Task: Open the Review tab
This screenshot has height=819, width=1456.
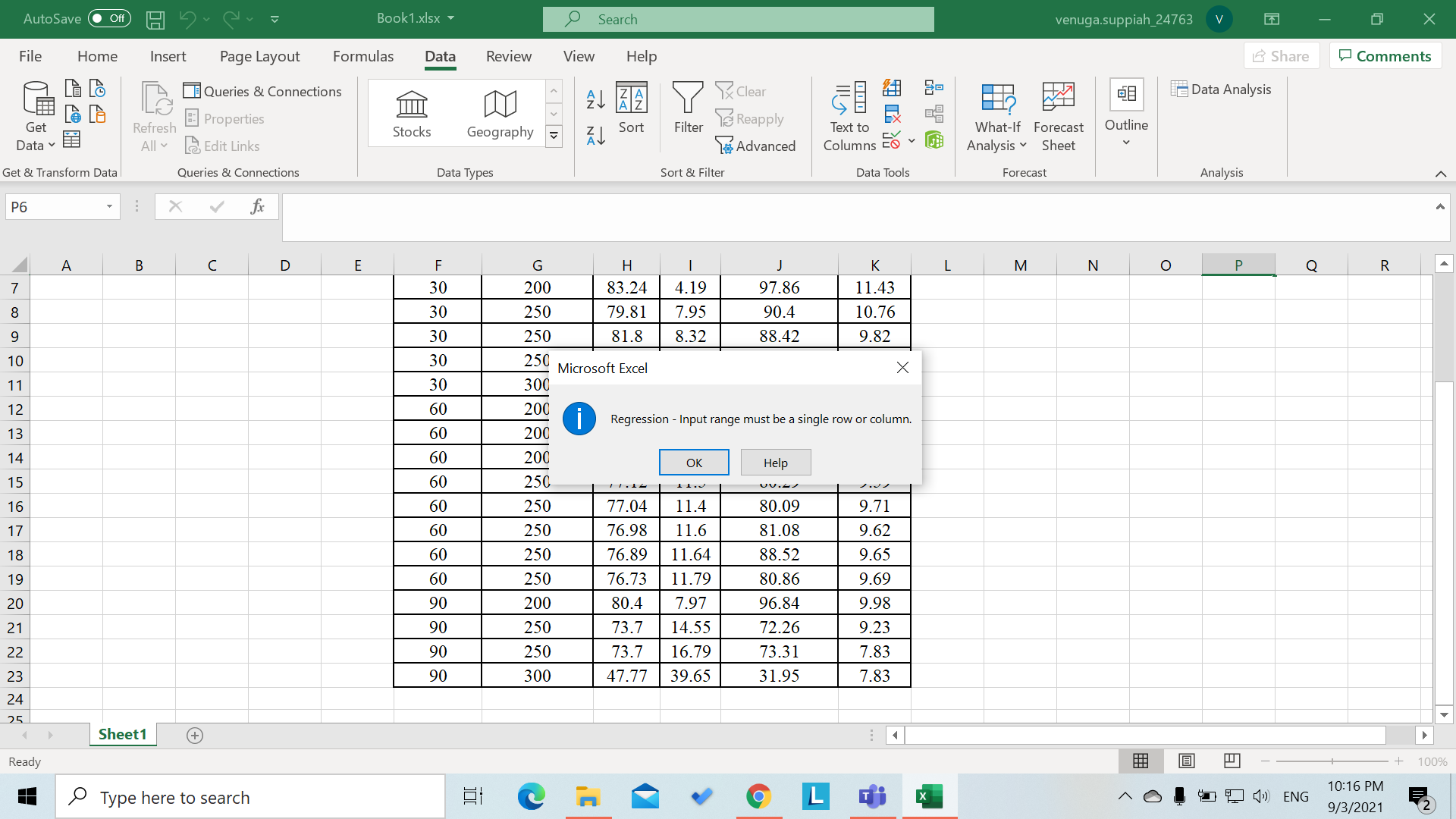Action: pyautogui.click(x=508, y=55)
